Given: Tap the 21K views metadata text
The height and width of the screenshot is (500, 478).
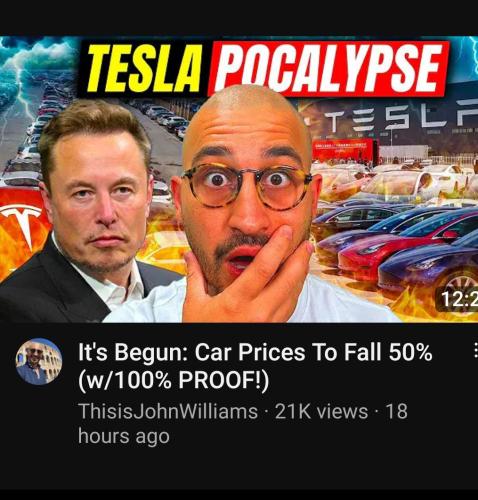Looking at the screenshot, I should pos(321,411).
